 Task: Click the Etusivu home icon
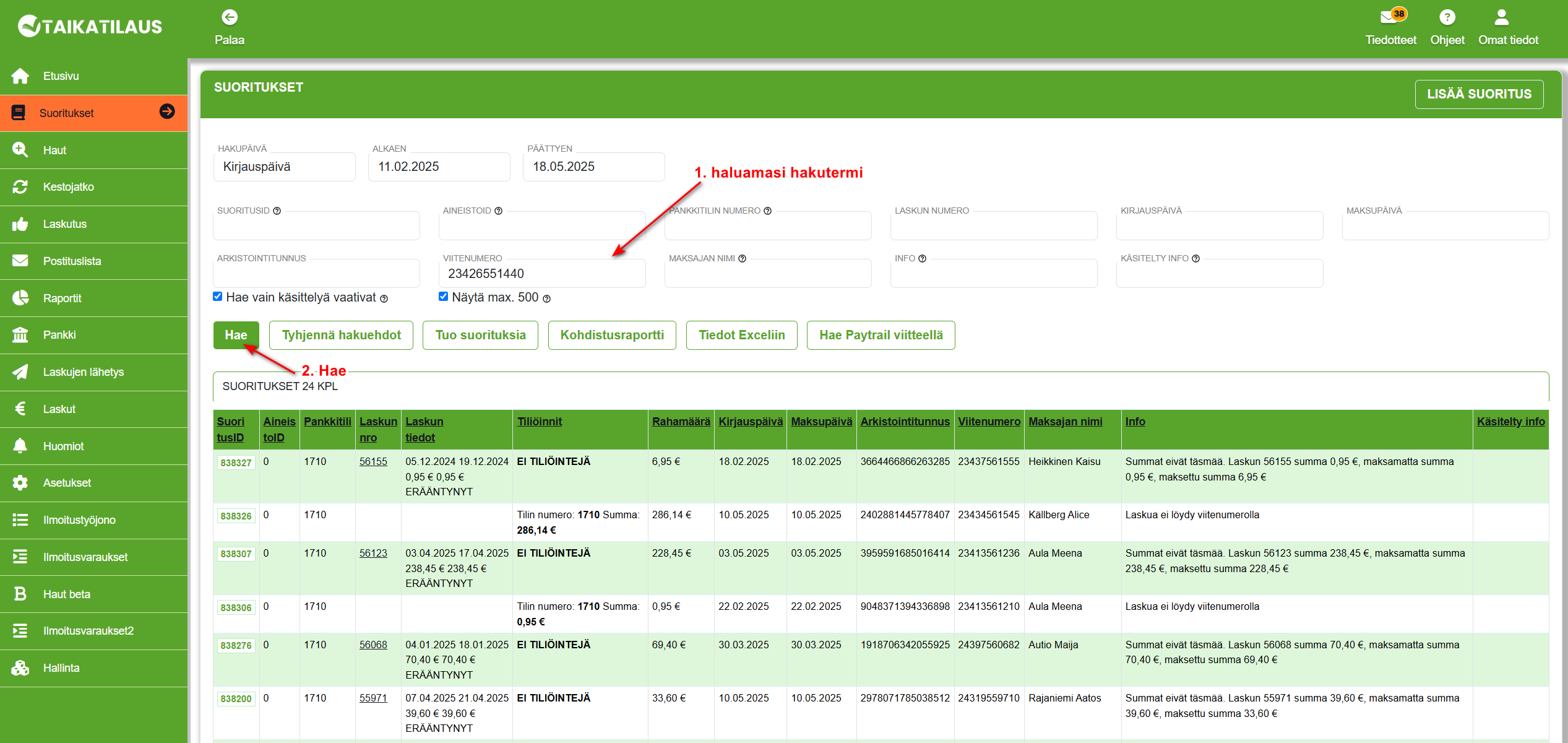click(20, 76)
